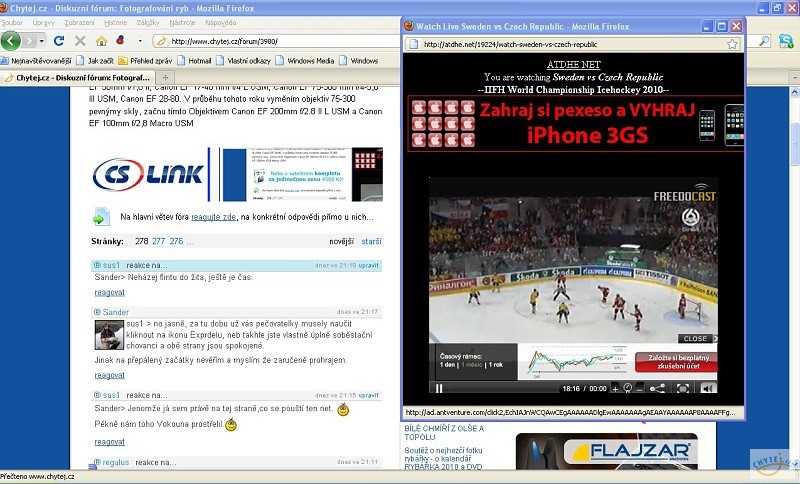
Task: Click the FLAJZAR banner ad
Action: click(x=606, y=452)
